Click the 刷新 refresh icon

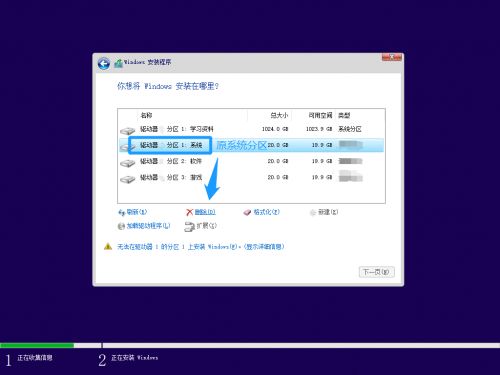[x=122, y=212]
